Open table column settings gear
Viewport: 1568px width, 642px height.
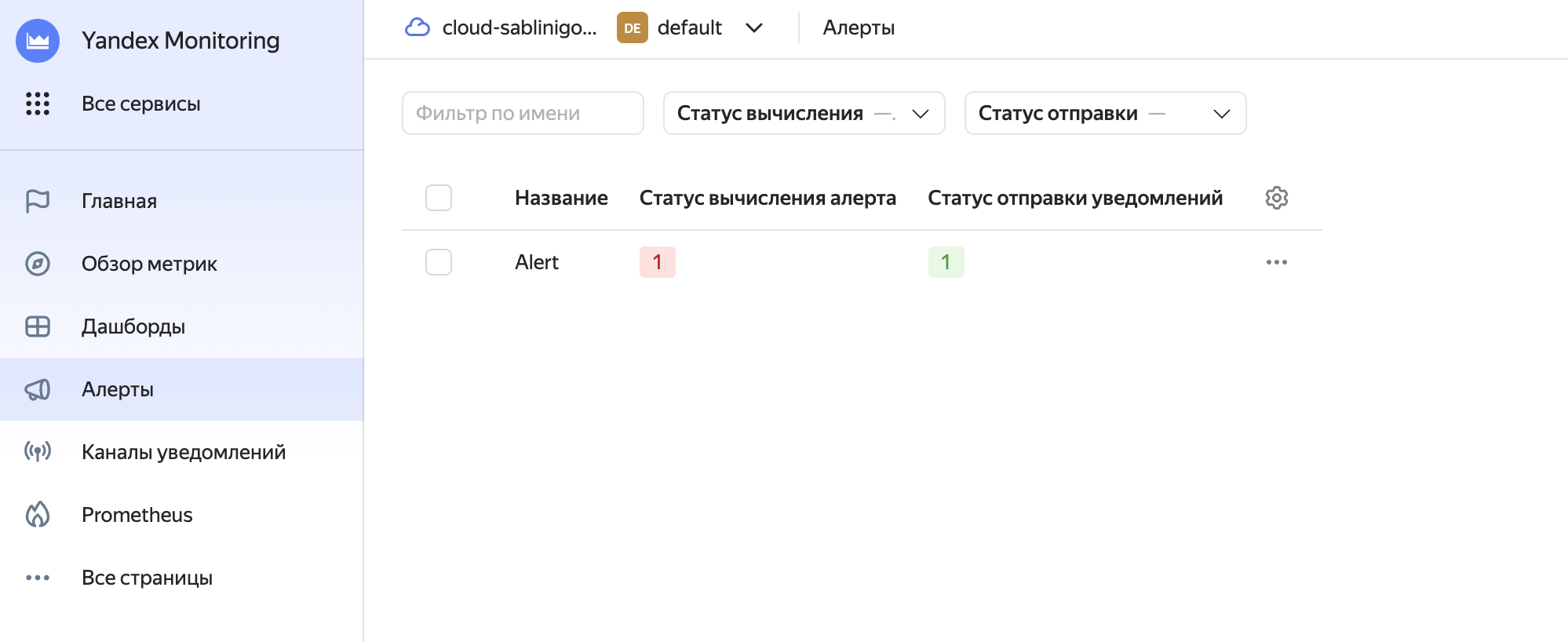click(x=1277, y=198)
